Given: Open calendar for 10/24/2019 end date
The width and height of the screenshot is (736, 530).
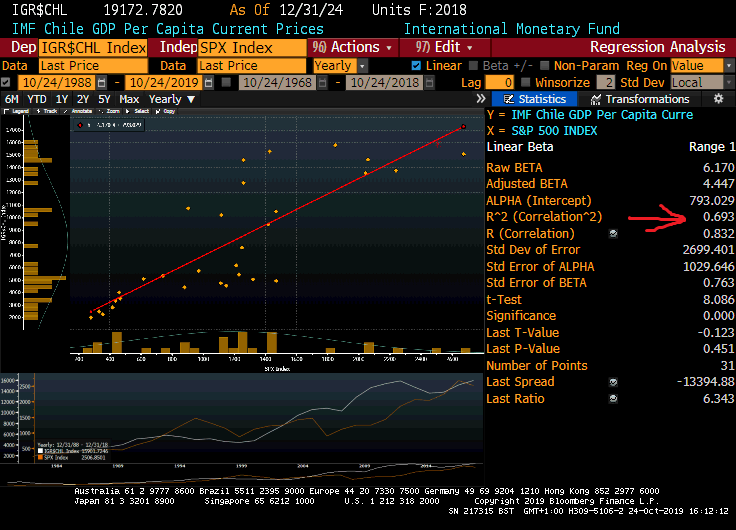Looking at the screenshot, I should click(209, 83).
